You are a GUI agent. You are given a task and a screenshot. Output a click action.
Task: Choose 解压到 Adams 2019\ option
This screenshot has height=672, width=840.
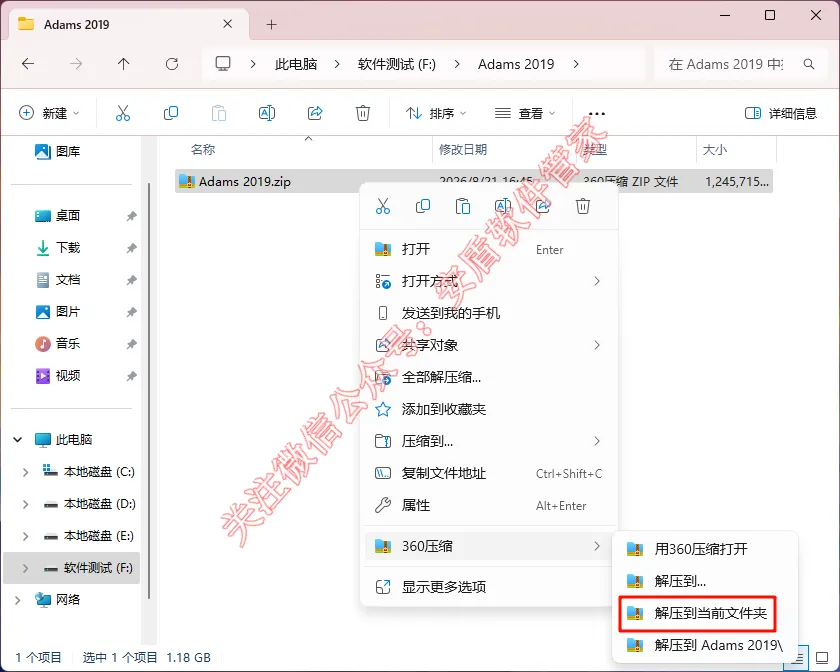[705, 645]
